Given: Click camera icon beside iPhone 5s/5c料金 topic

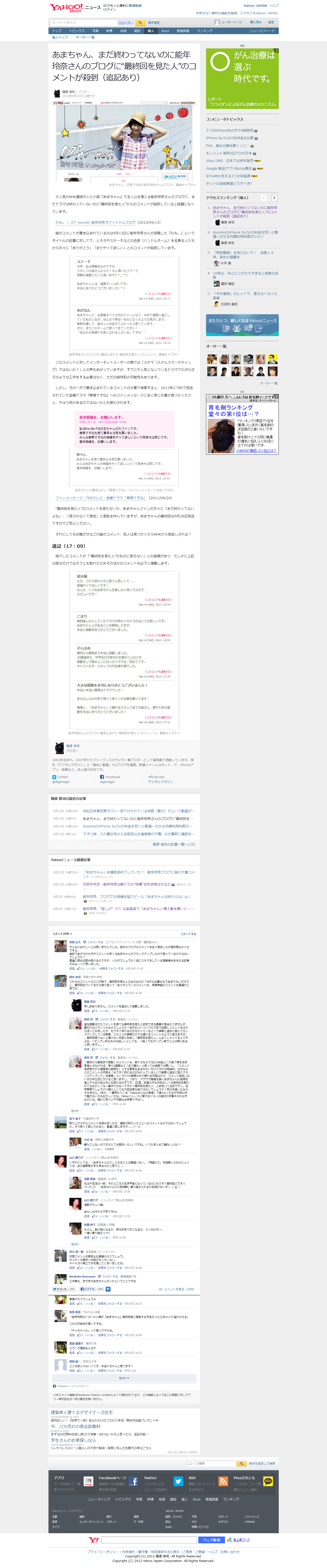Looking at the screenshot, I should coord(256,138).
